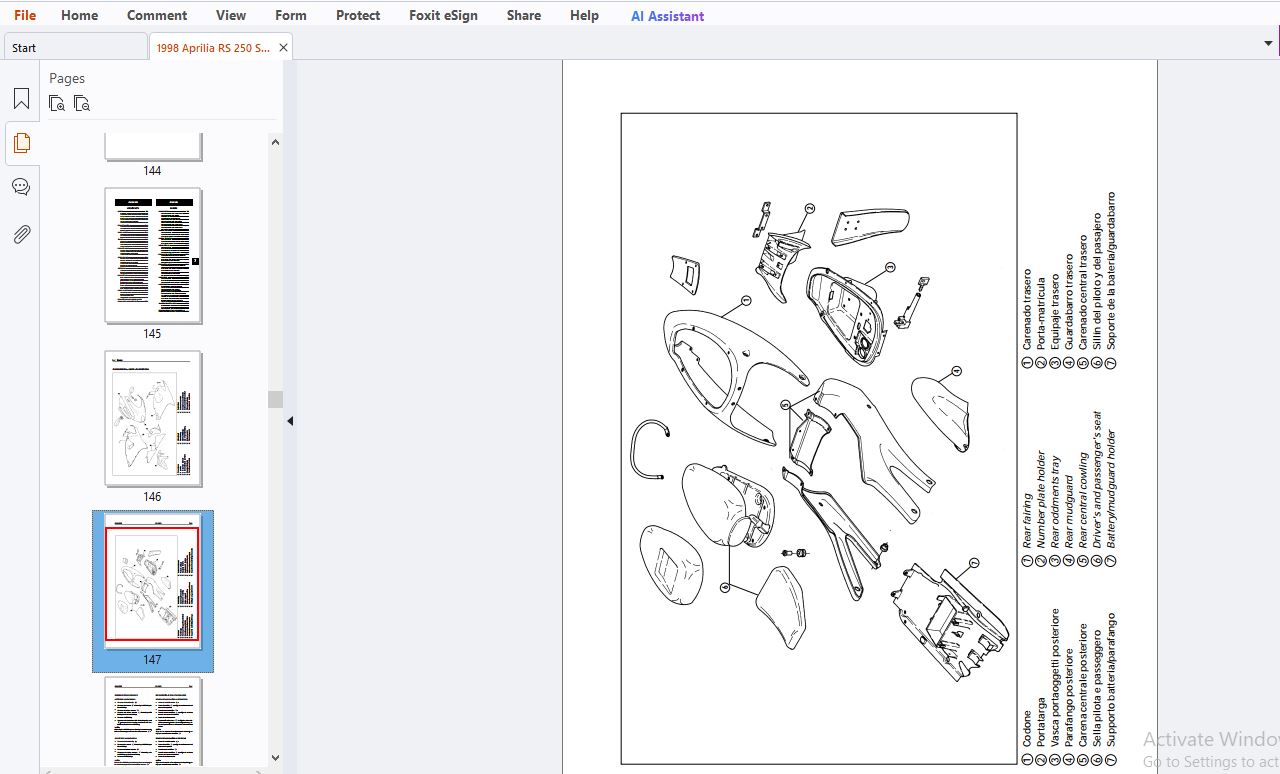1280x774 pixels.
Task: Open the Comment ribbon tab
Action: coord(157,15)
